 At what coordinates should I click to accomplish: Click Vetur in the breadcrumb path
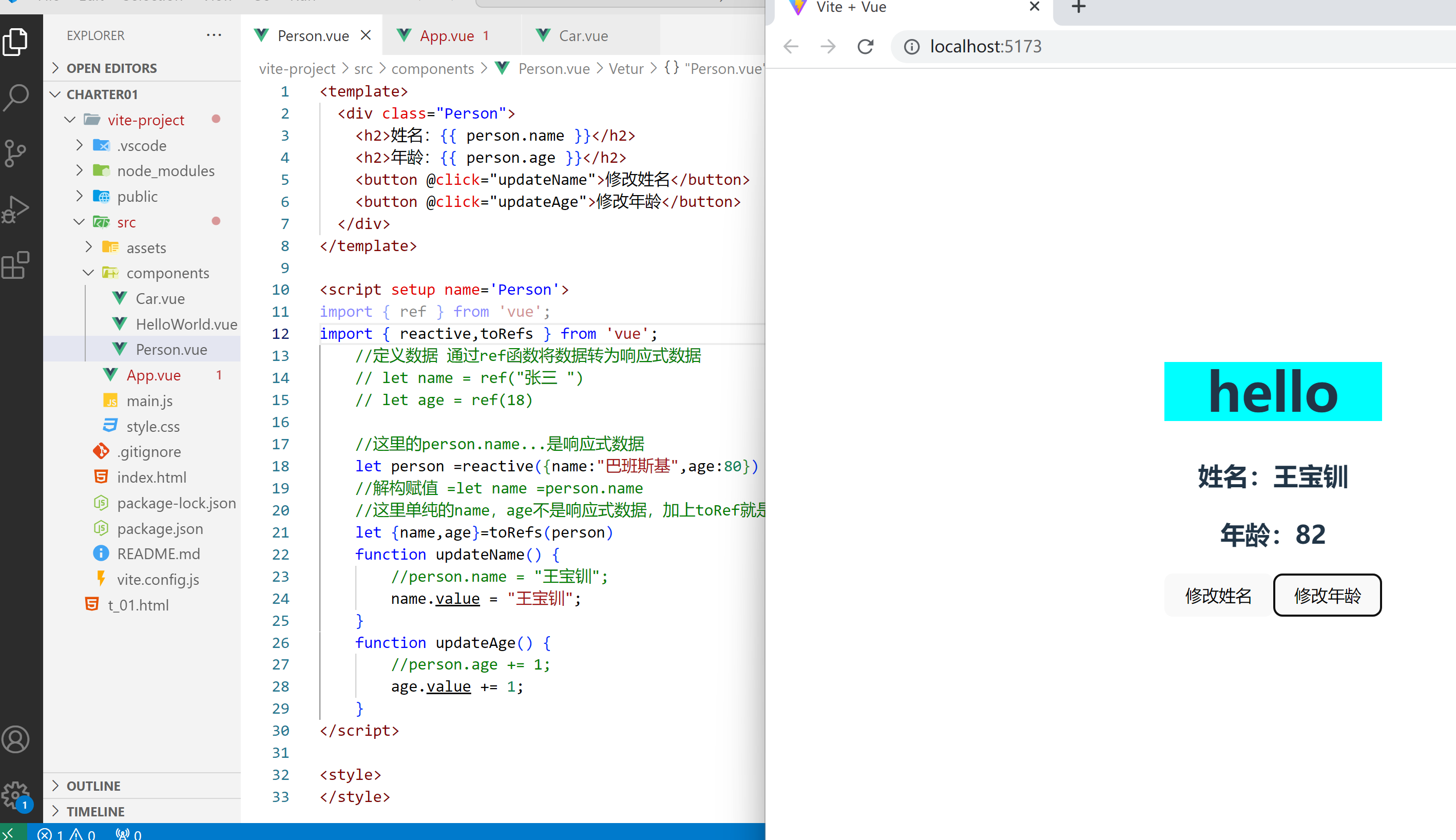(626, 68)
